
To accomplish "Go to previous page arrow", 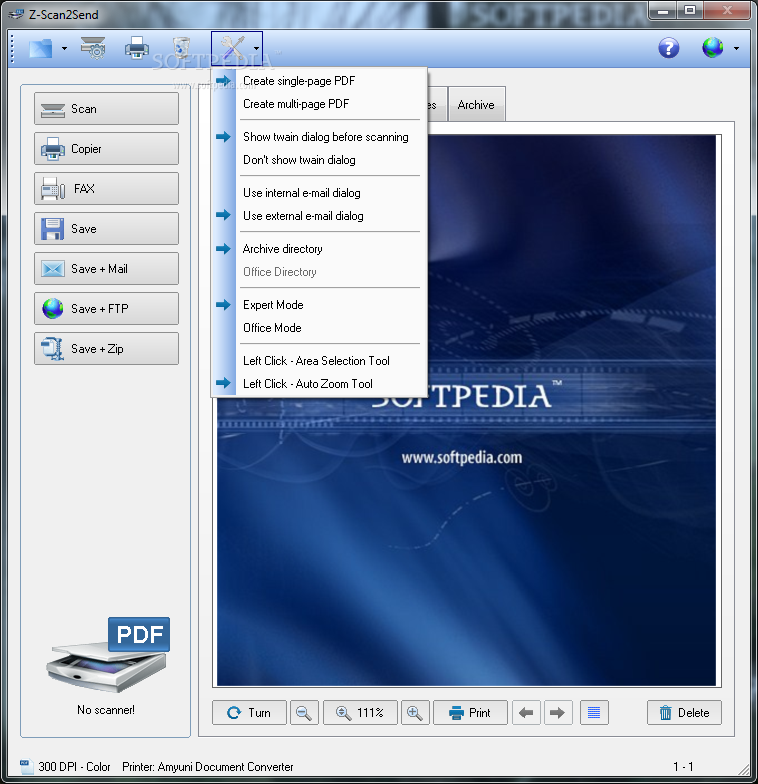I will click(526, 712).
